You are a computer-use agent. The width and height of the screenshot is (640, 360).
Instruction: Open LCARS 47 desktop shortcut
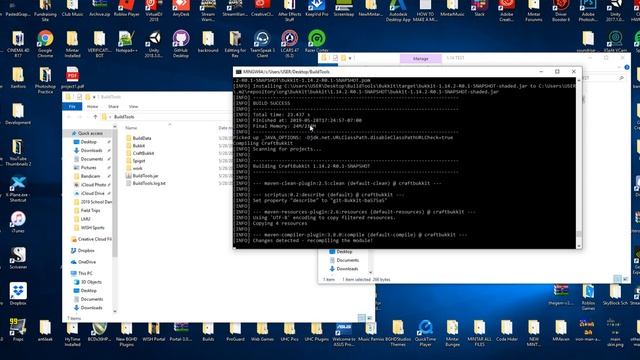tap(289, 43)
